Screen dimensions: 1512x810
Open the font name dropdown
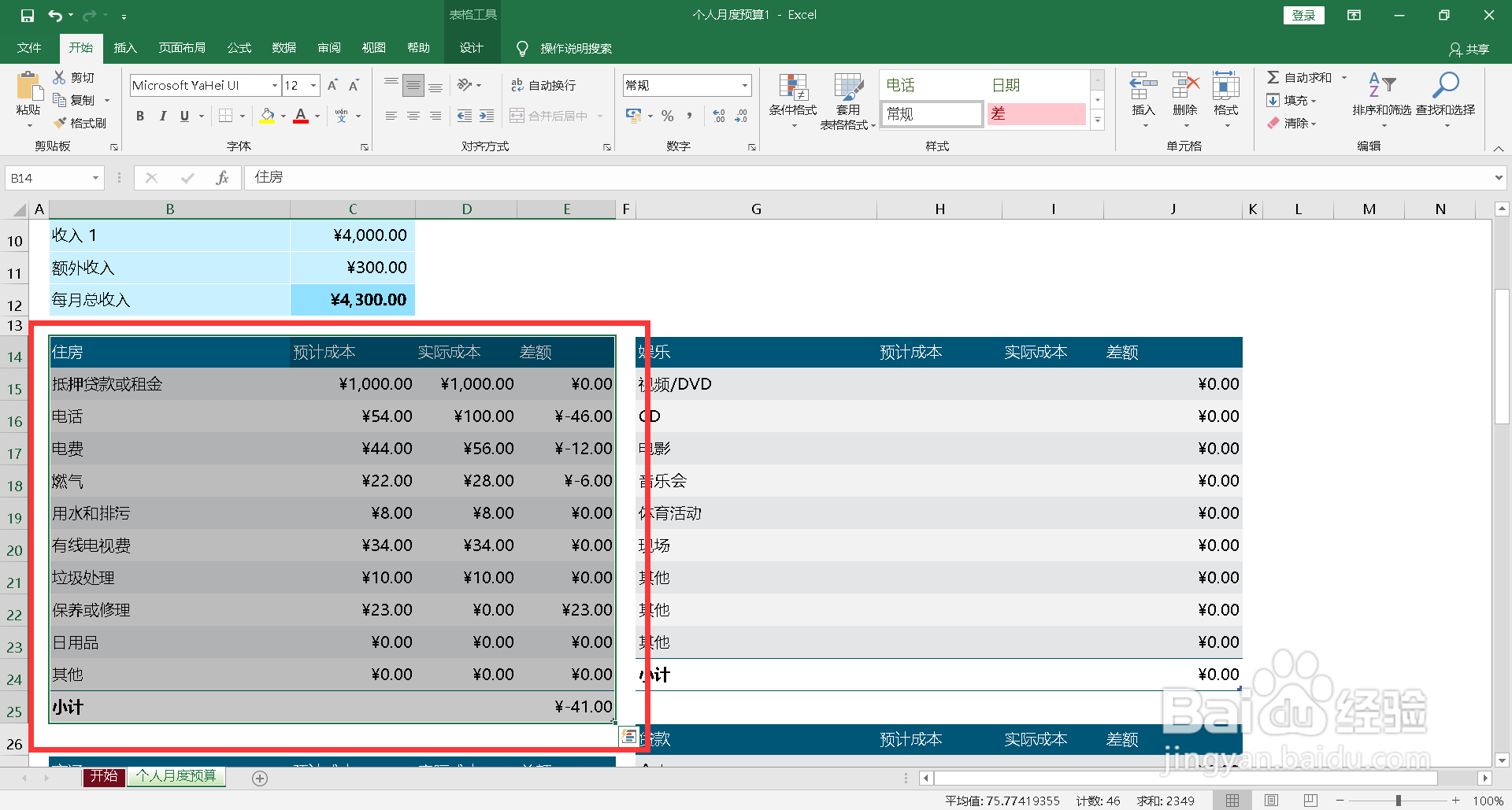(x=275, y=85)
